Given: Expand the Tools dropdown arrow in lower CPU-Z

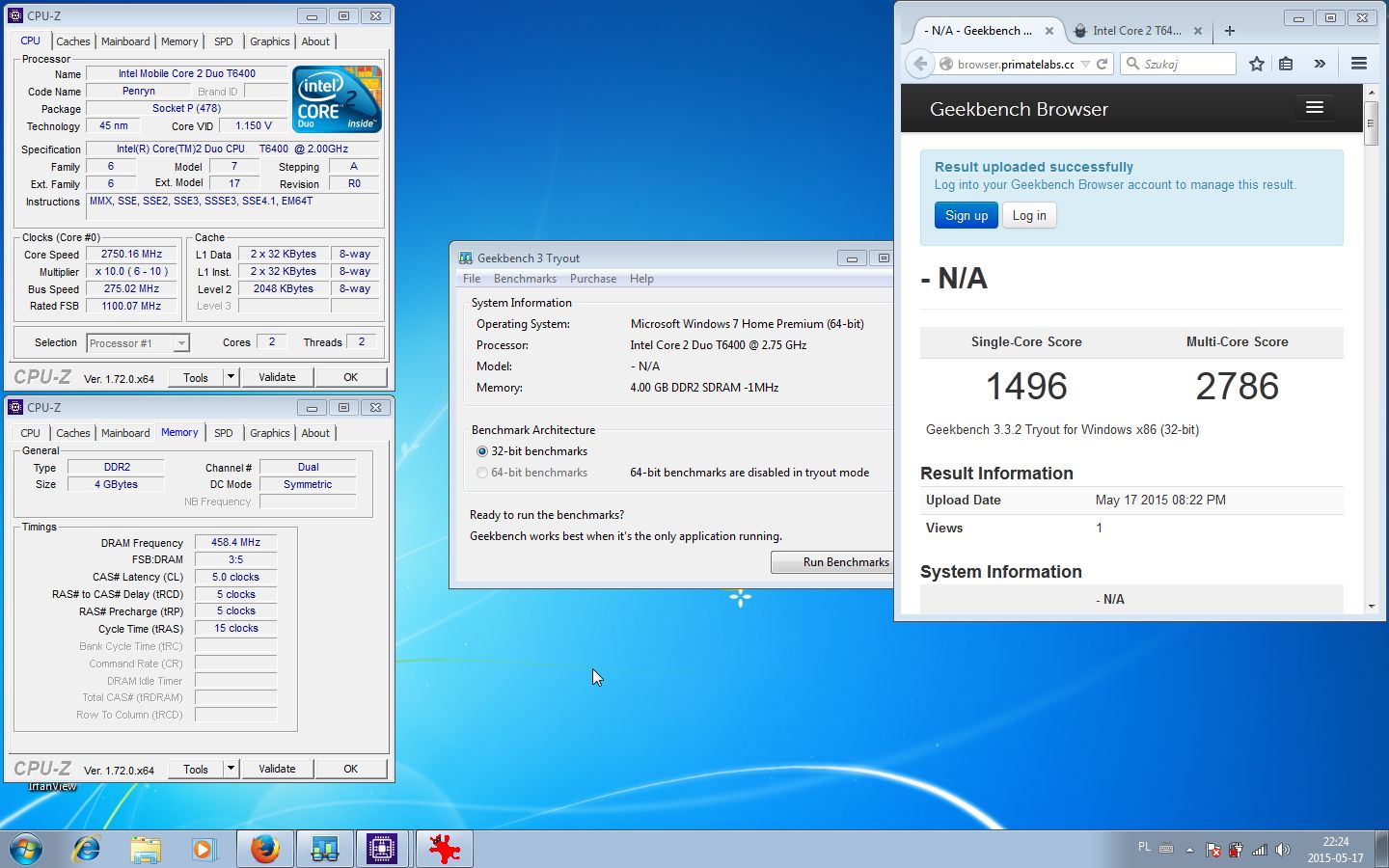Looking at the screenshot, I should click(x=231, y=769).
